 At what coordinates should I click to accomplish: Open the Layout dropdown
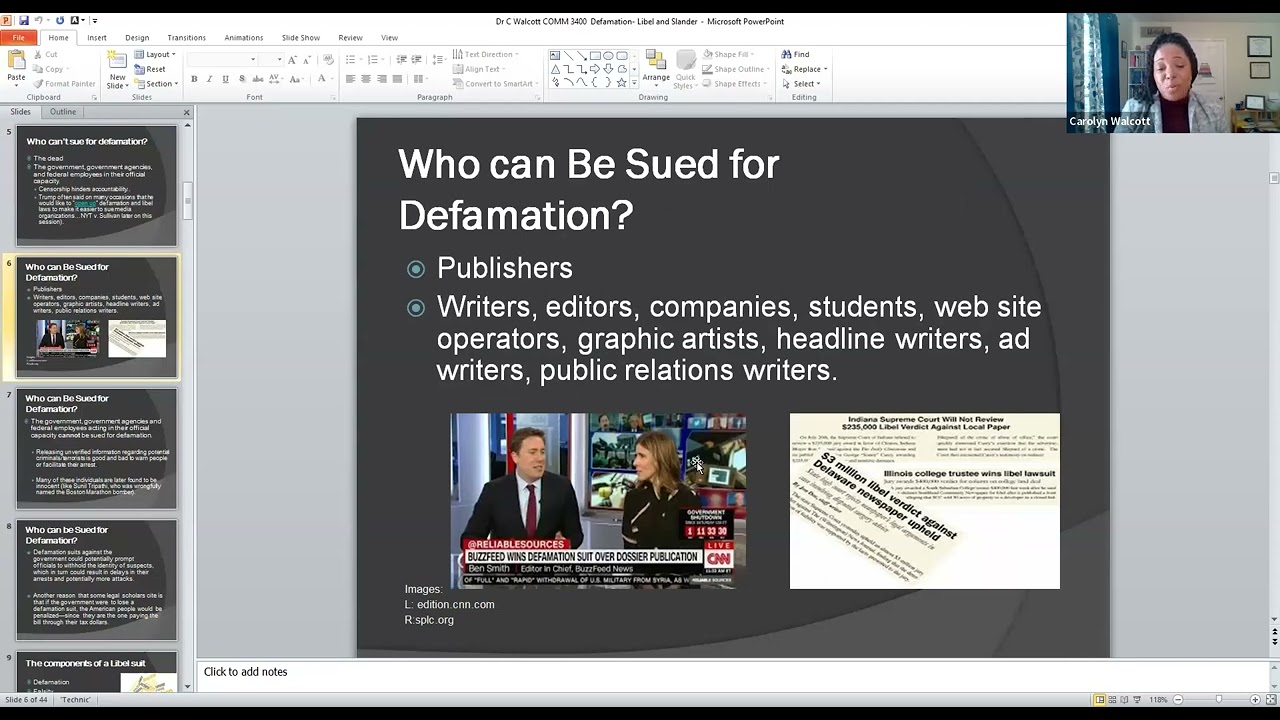tap(155, 54)
